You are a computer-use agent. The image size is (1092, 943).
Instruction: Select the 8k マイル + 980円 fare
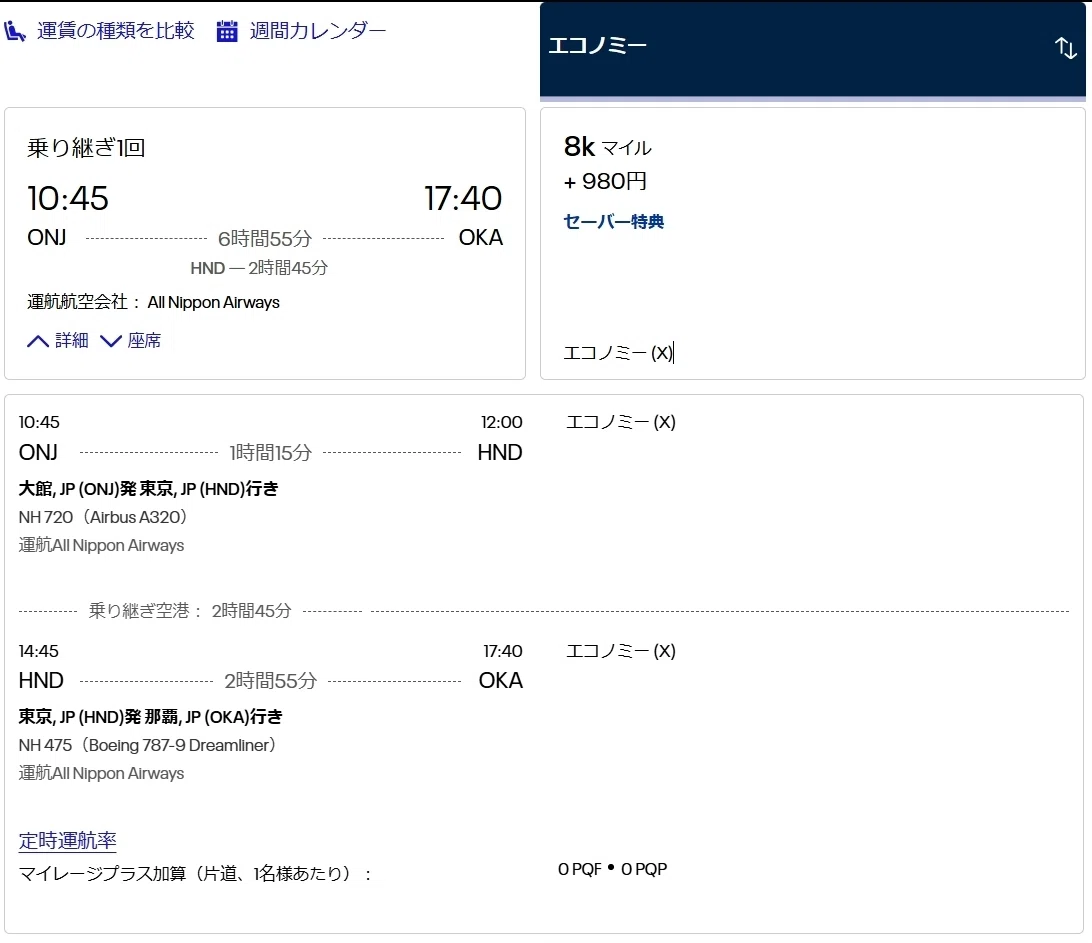(813, 244)
